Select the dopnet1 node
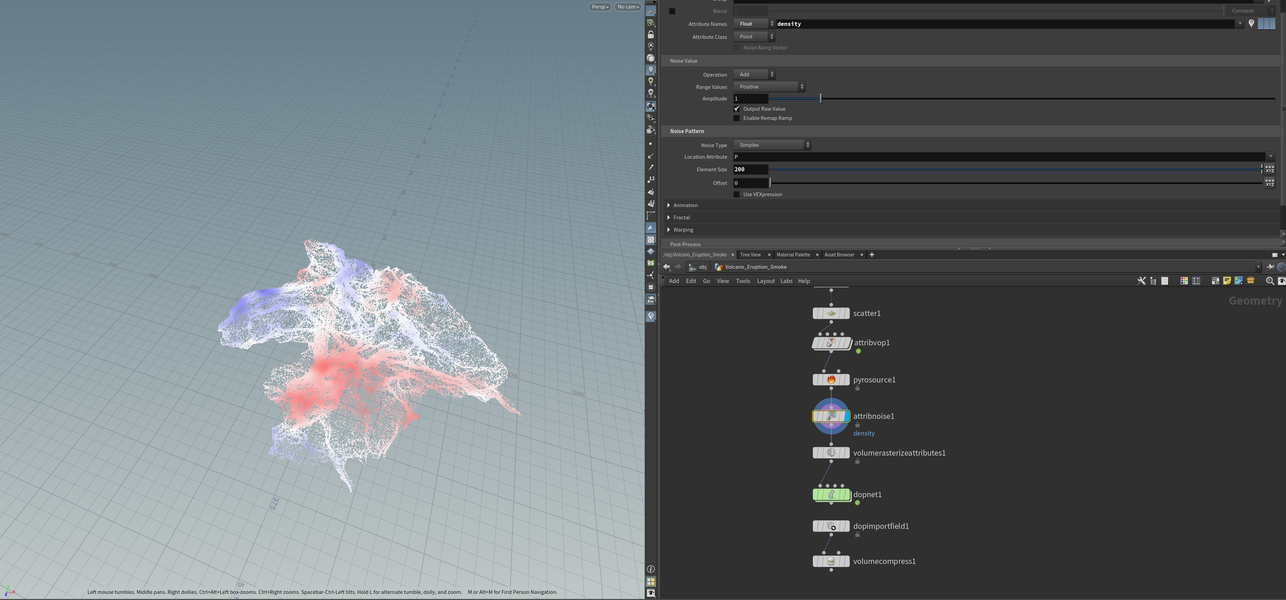This screenshot has width=1286, height=600. pyautogui.click(x=831, y=494)
